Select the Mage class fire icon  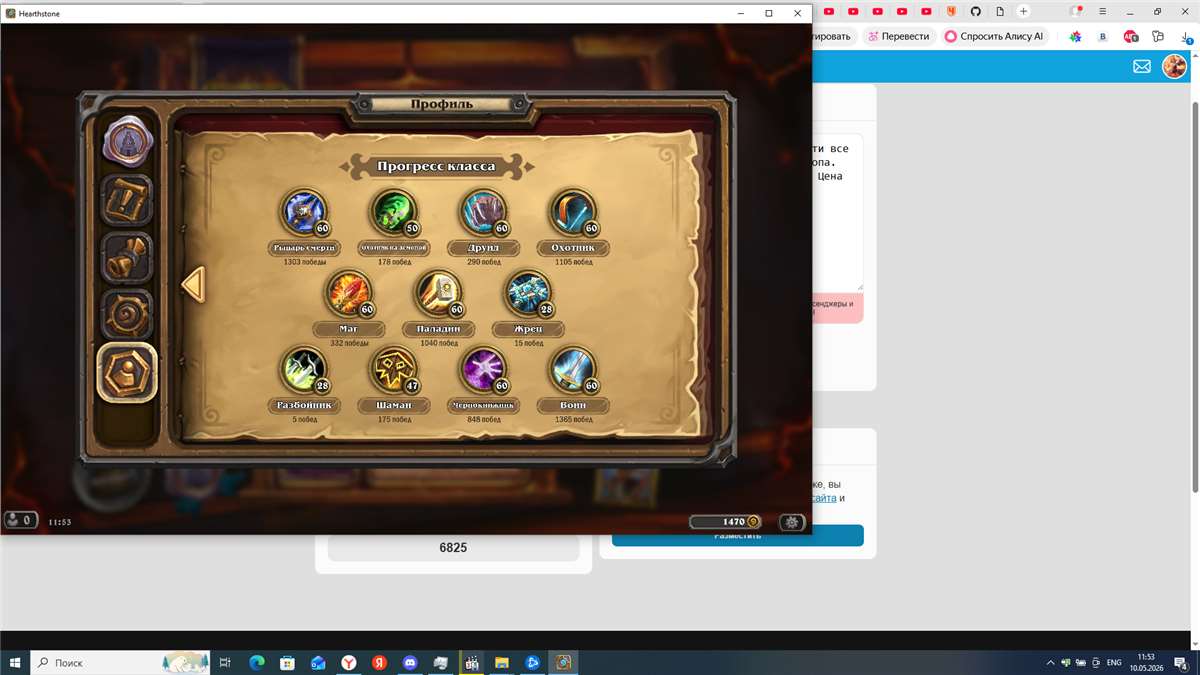point(348,294)
